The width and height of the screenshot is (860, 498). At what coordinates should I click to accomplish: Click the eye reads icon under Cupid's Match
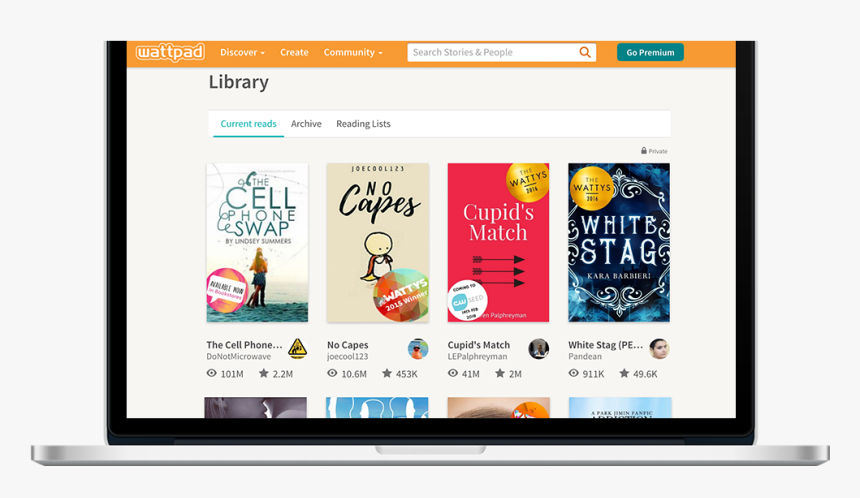(452, 374)
